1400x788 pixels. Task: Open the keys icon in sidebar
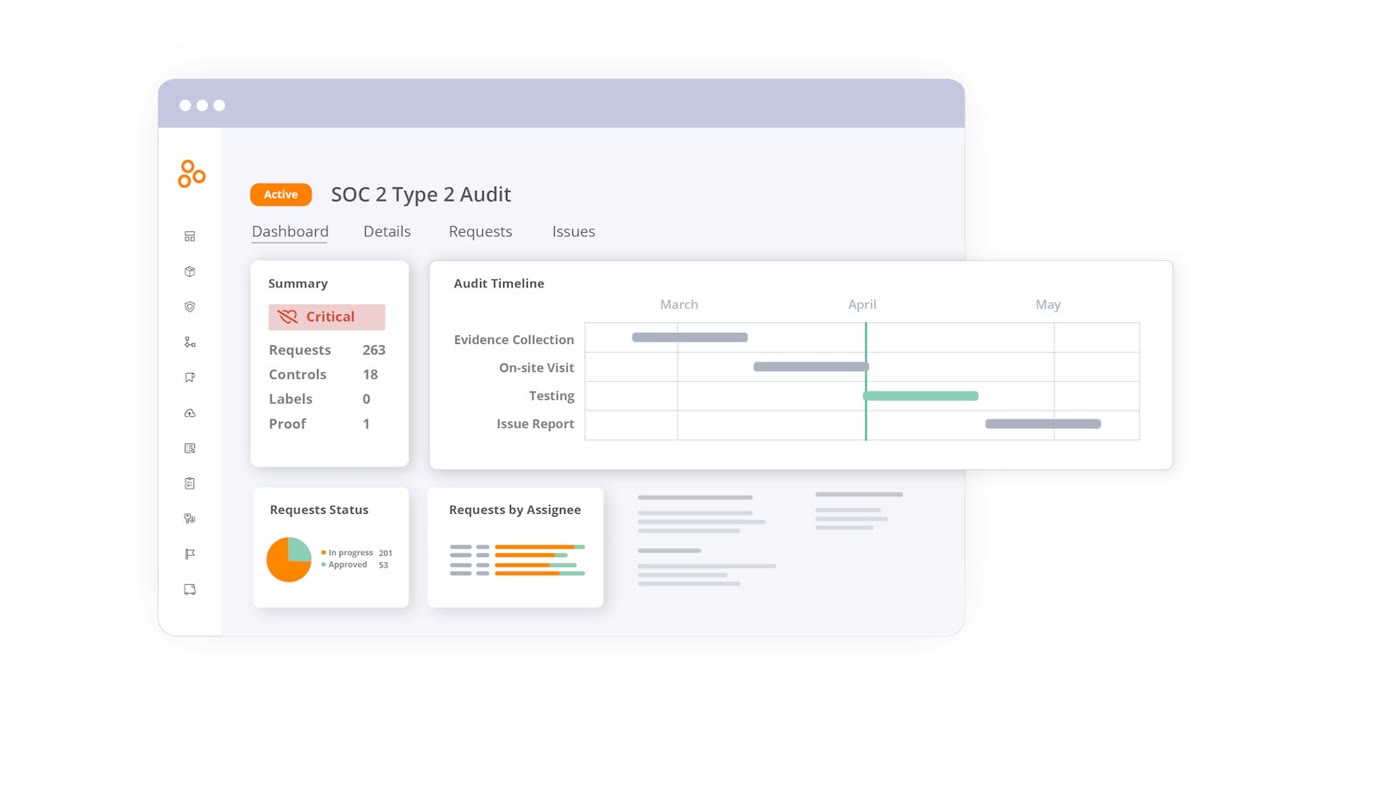[190, 519]
